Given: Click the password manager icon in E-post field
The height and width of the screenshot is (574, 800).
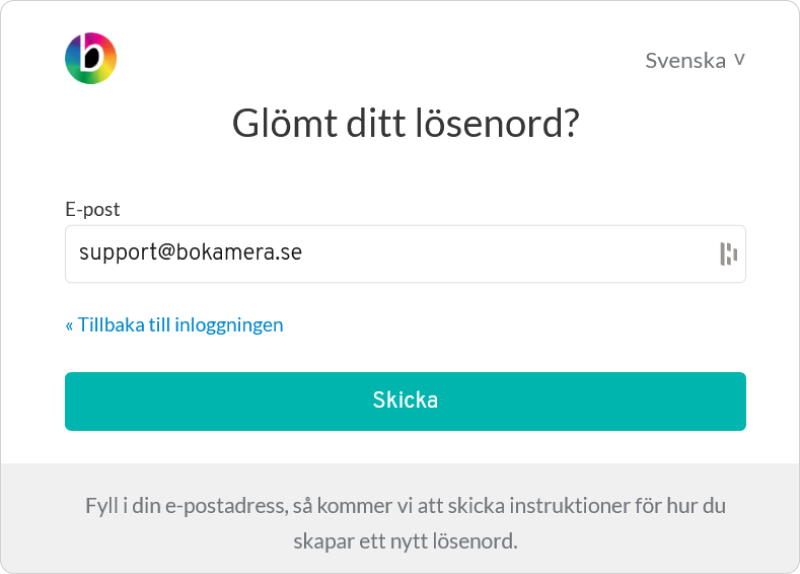Looking at the screenshot, I should (x=728, y=254).
